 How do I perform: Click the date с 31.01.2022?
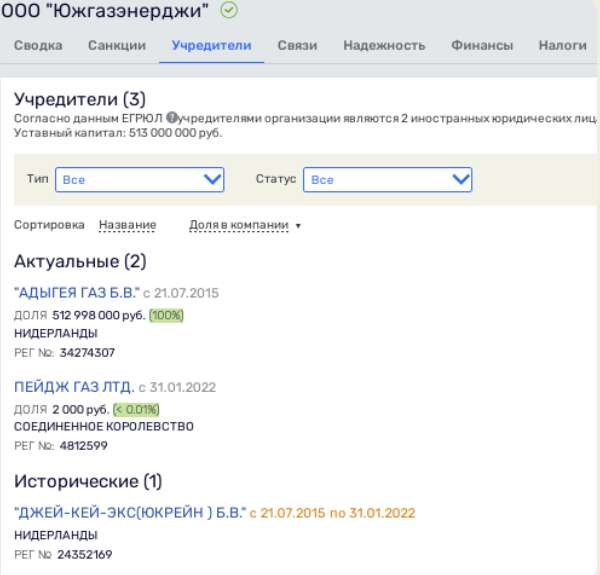178,388
